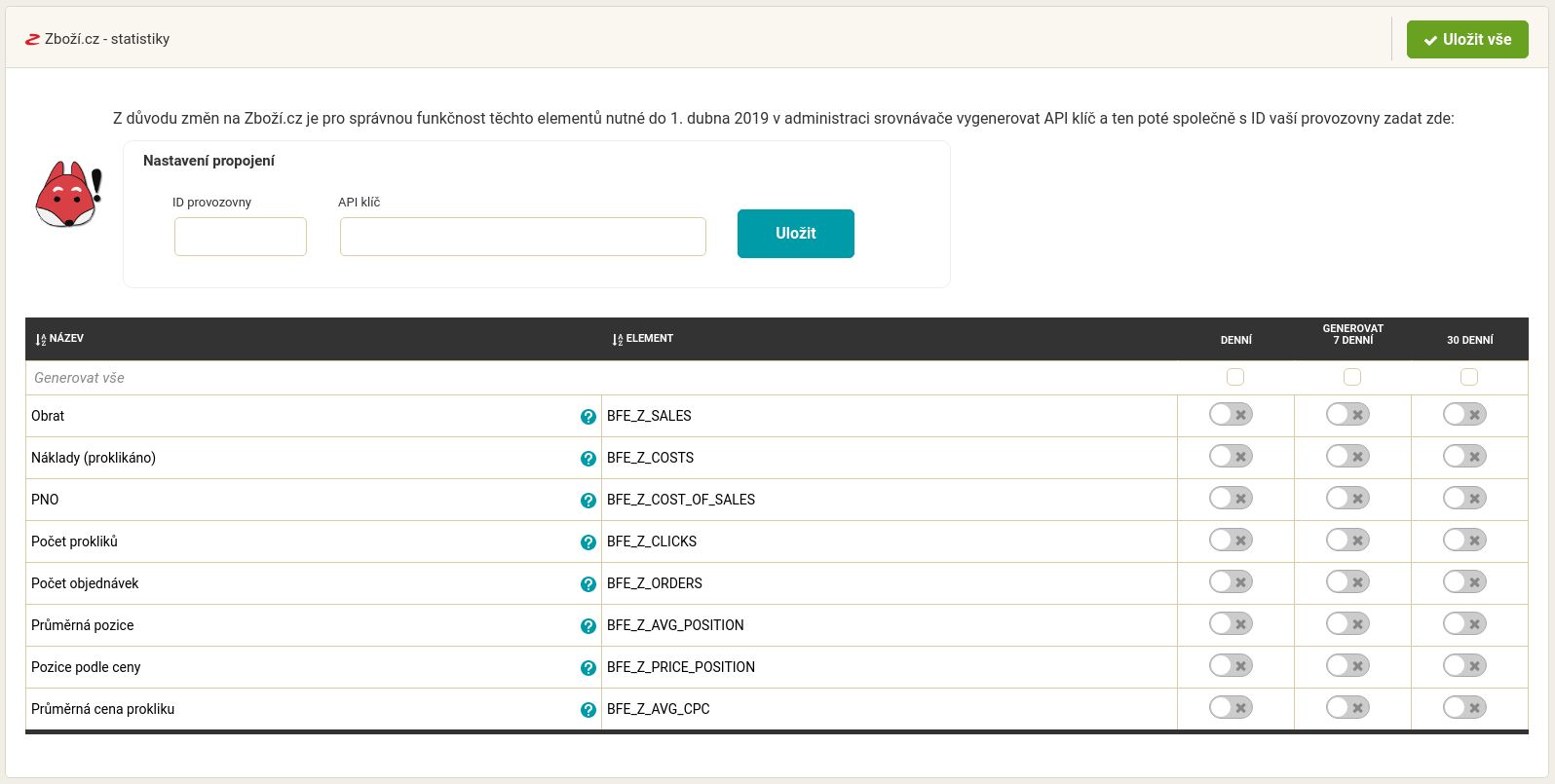
Task: Open help icon for Pozice podle ceny row
Action: (588, 668)
